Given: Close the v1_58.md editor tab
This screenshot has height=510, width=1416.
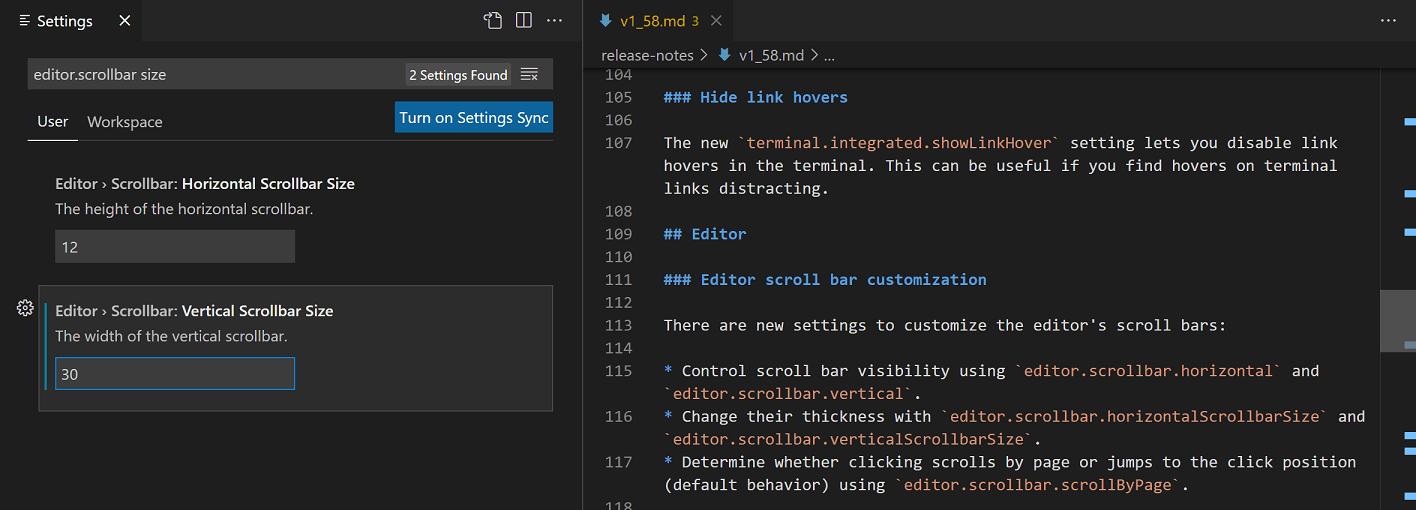Looking at the screenshot, I should tap(716, 21).
